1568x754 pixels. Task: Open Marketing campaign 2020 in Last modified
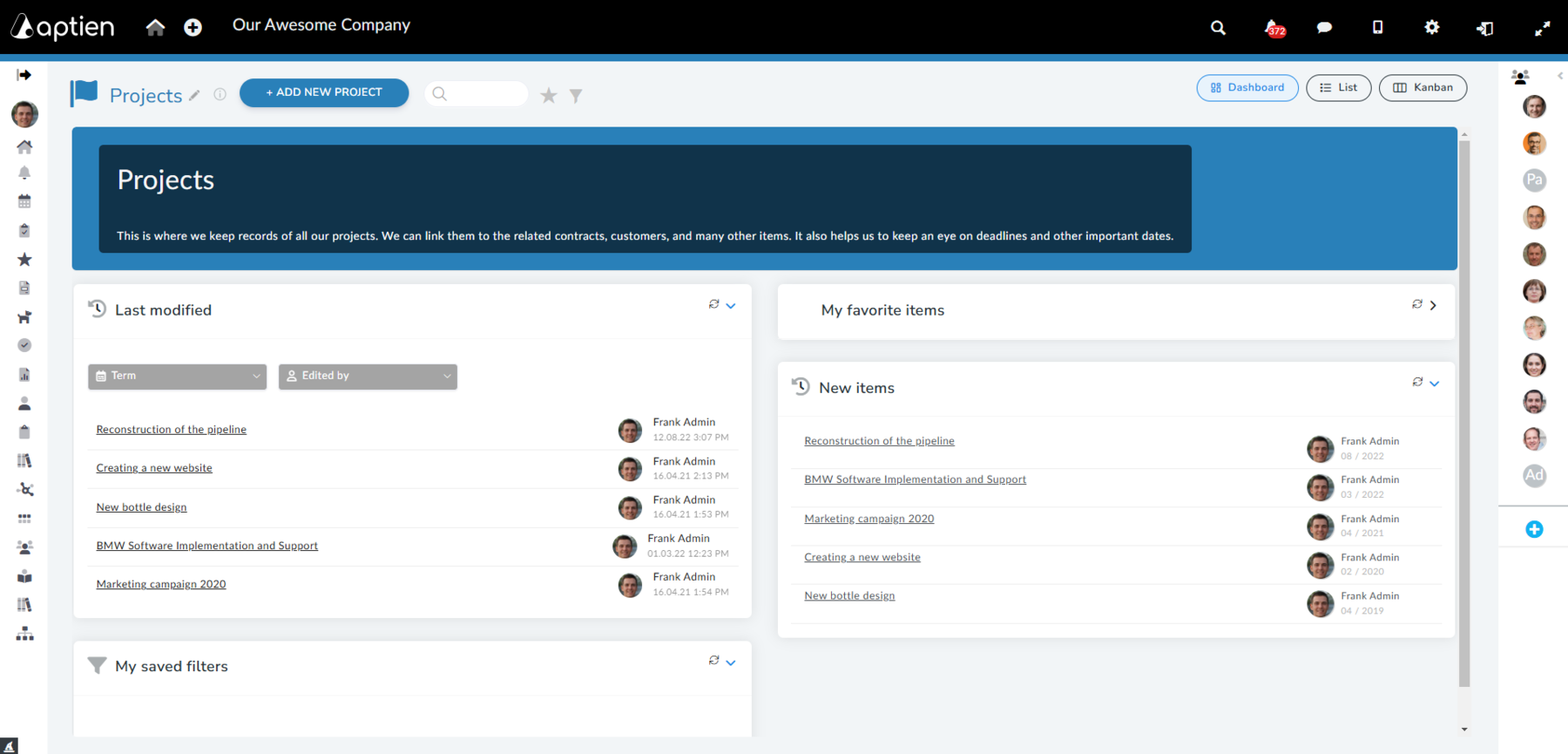click(x=161, y=584)
